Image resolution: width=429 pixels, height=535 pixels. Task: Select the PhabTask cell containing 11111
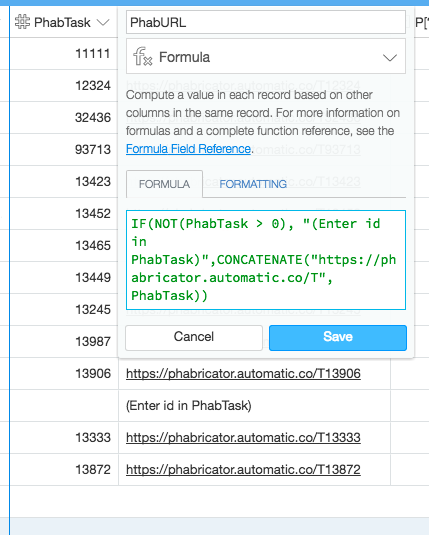(x=64, y=54)
